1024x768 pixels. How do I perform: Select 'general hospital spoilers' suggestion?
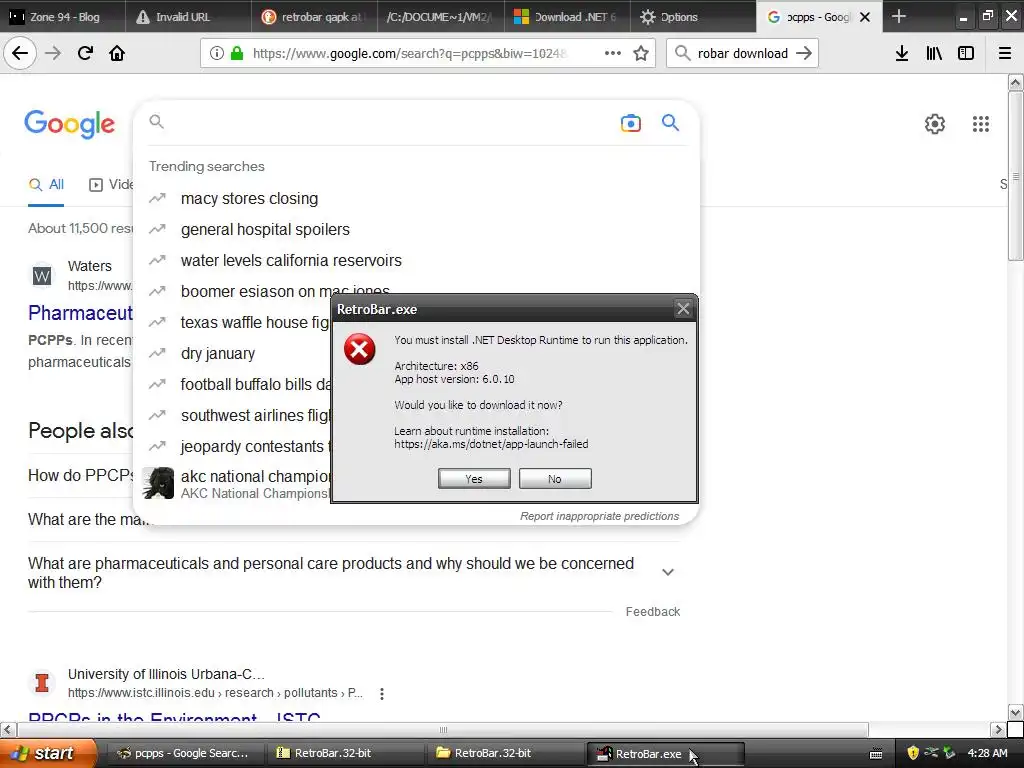coord(418,229)
